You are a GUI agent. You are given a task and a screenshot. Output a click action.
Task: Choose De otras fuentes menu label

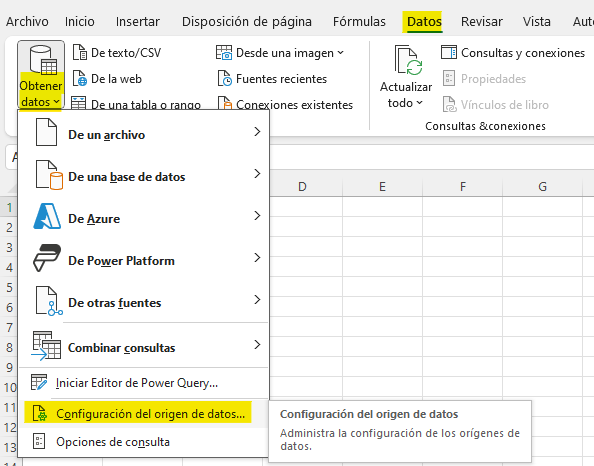114,303
